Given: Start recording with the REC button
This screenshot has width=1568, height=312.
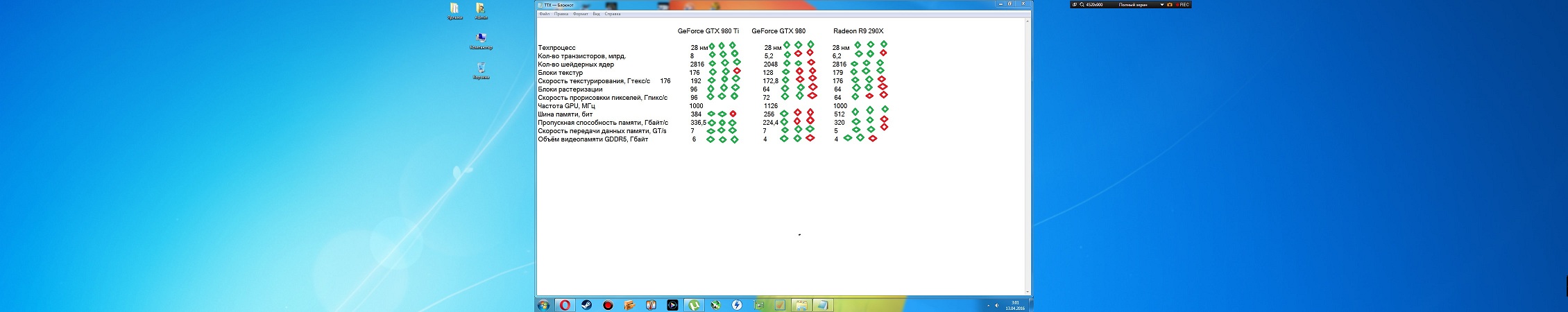Looking at the screenshot, I should pyautogui.click(x=1182, y=4).
